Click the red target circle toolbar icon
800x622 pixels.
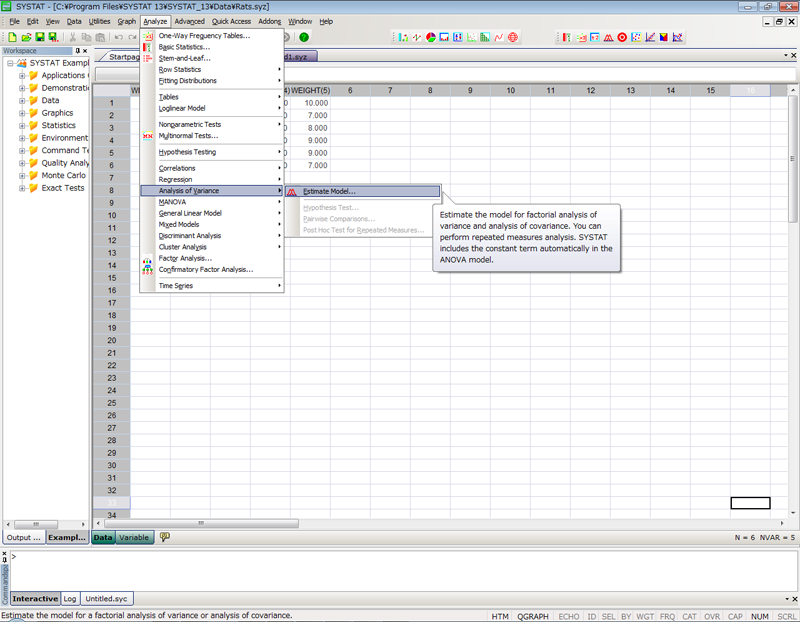pos(622,37)
